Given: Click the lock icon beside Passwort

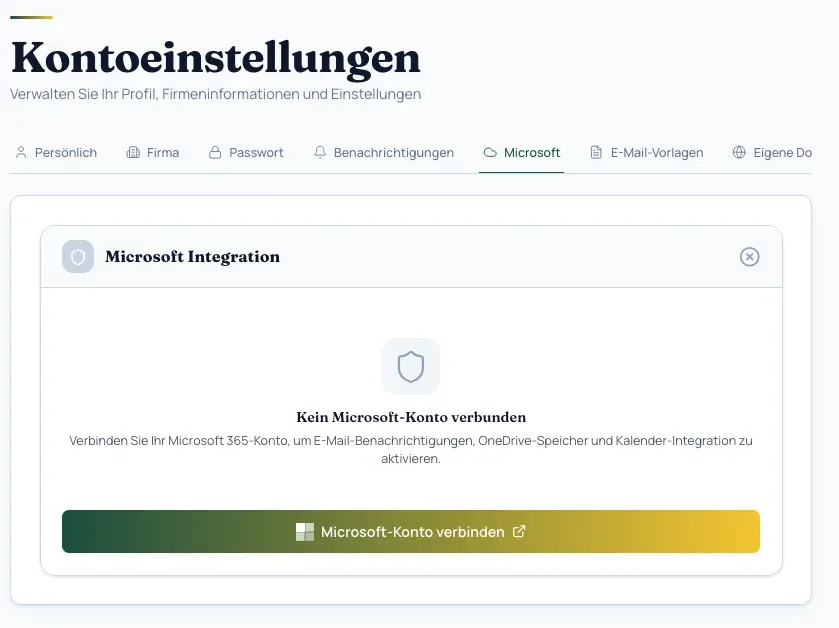Looking at the screenshot, I should click(215, 152).
